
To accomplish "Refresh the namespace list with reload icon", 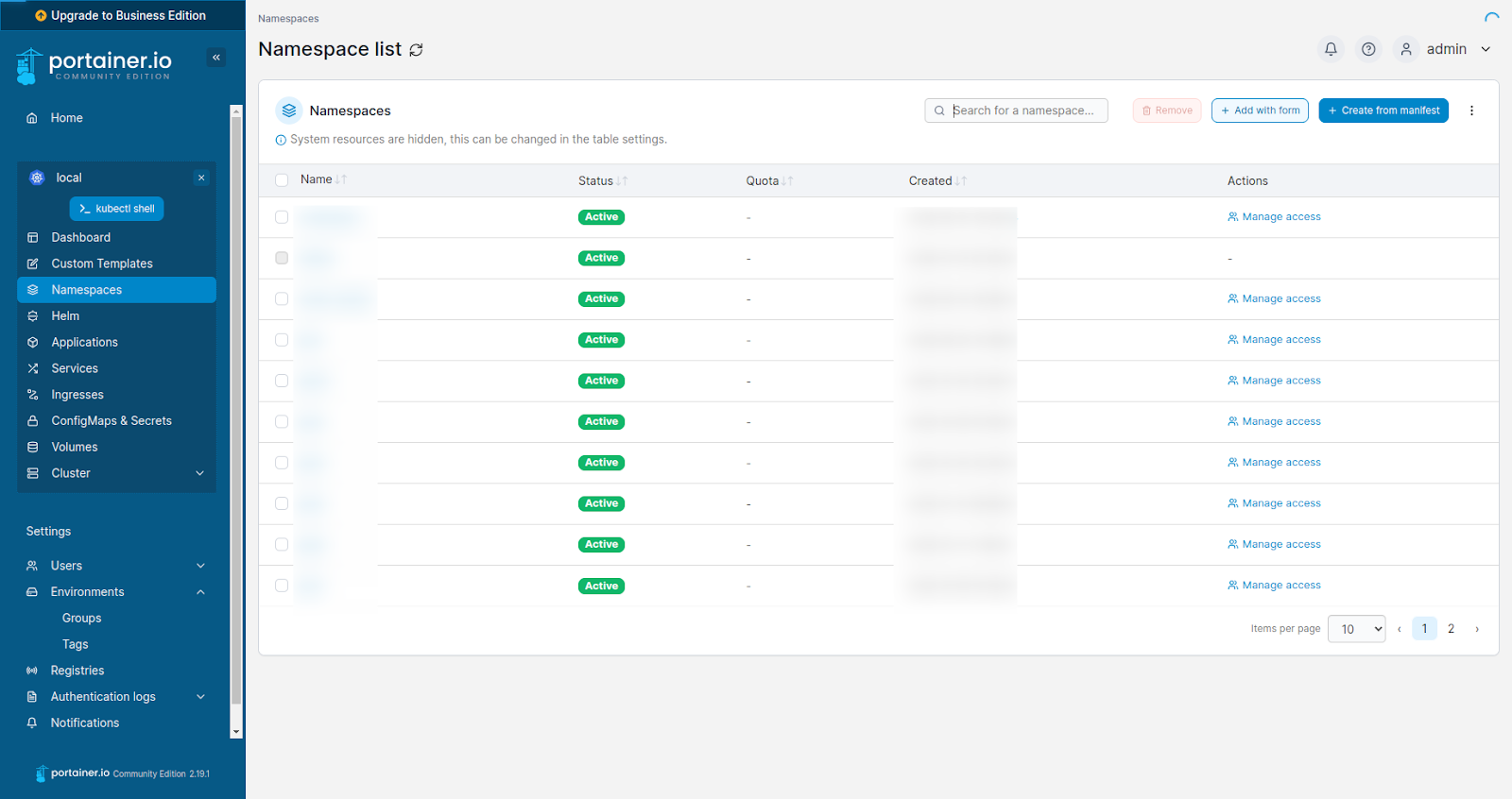I will (x=416, y=50).
